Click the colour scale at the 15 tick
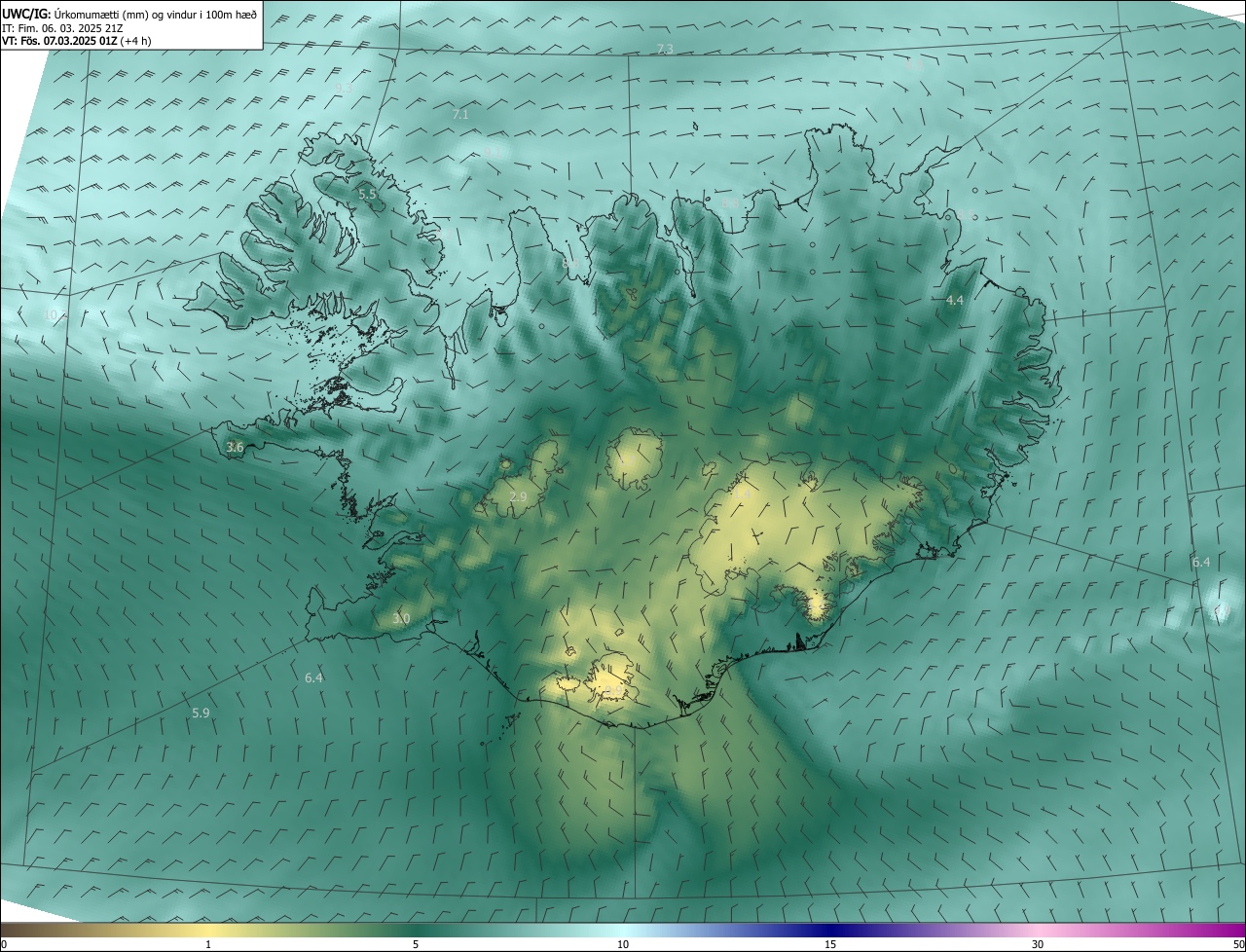 830,944
